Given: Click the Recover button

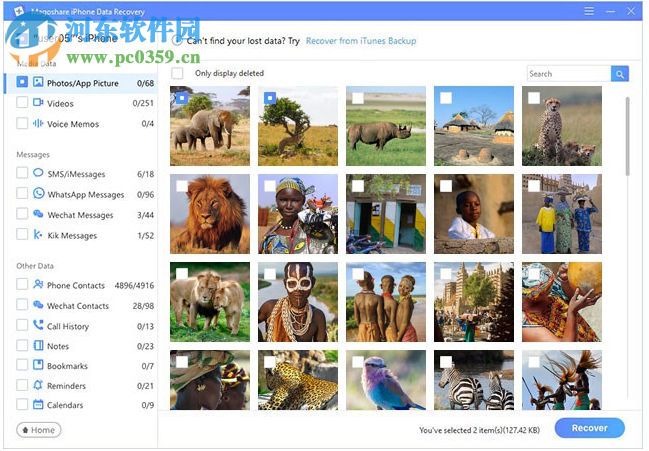Looking at the screenshot, I should tap(589, 428).
